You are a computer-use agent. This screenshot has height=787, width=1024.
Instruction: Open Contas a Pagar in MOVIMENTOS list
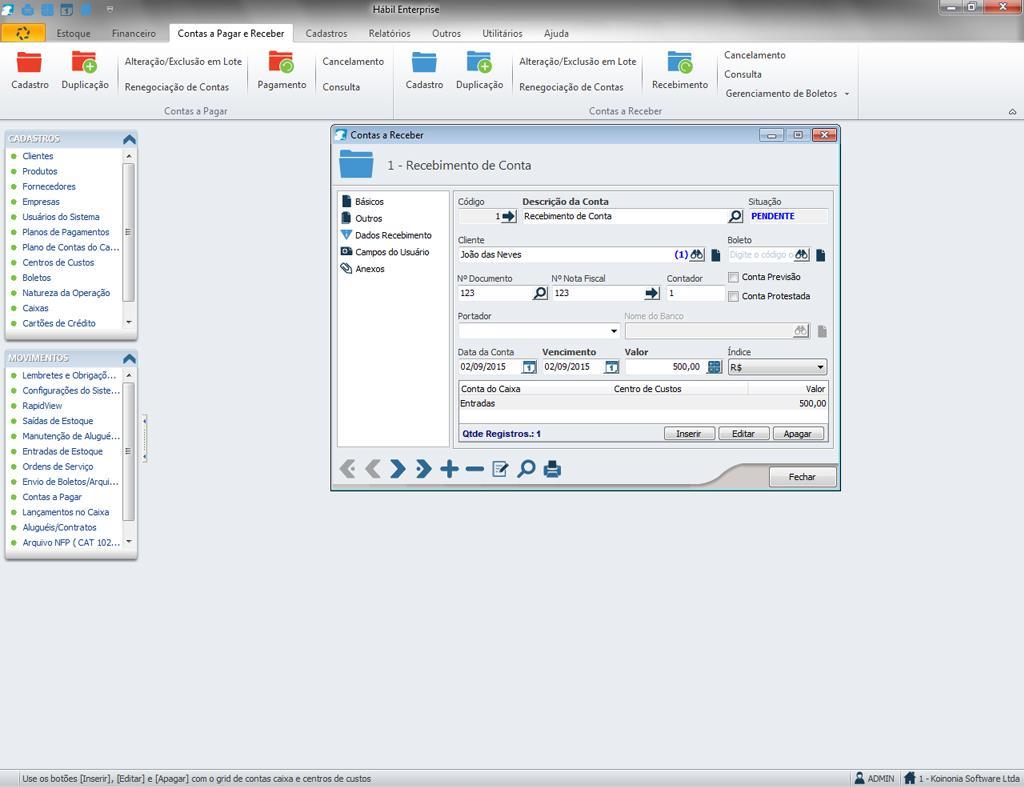(x=52, y=497)
